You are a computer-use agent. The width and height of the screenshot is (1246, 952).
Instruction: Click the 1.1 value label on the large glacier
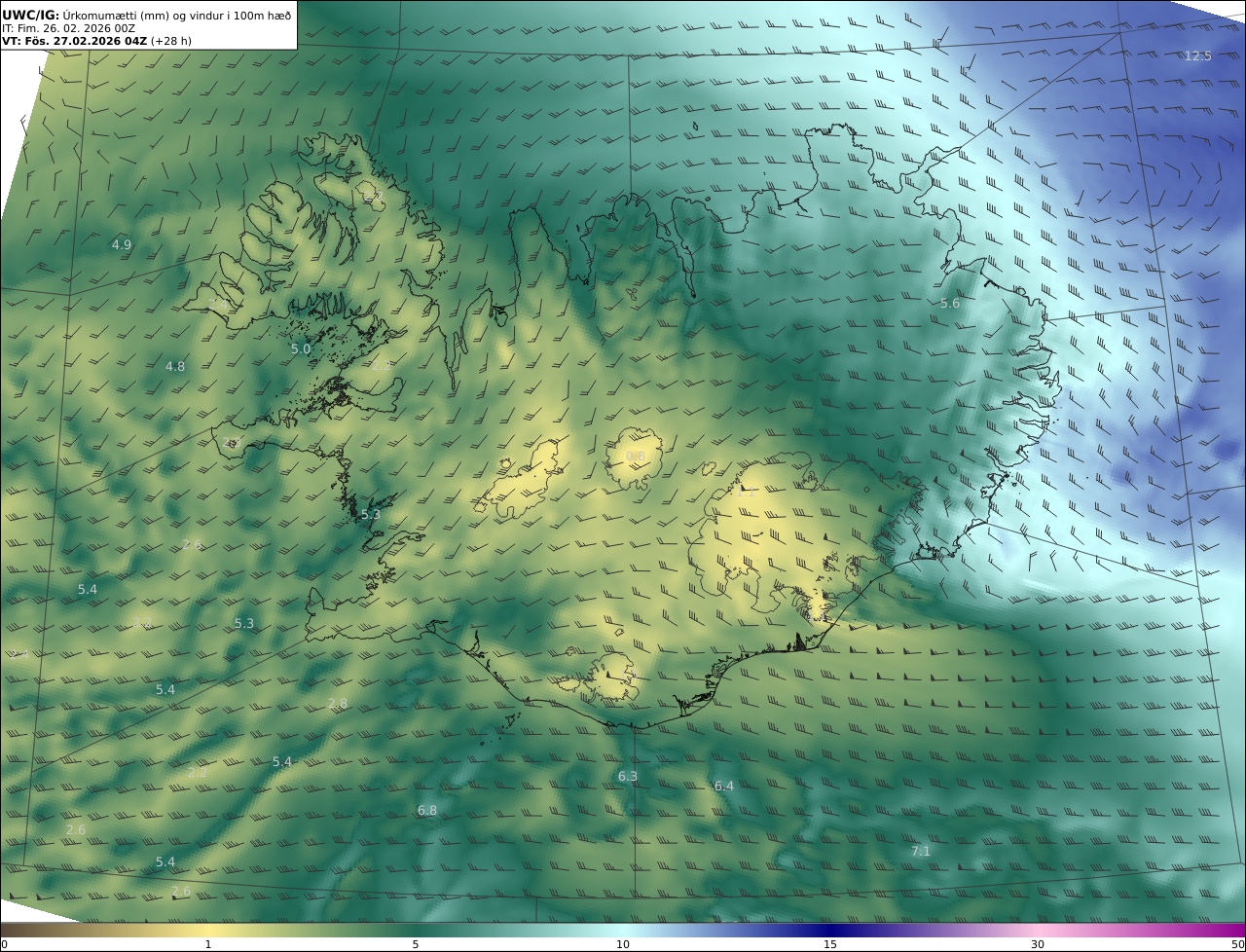click(x=746, y=493)
